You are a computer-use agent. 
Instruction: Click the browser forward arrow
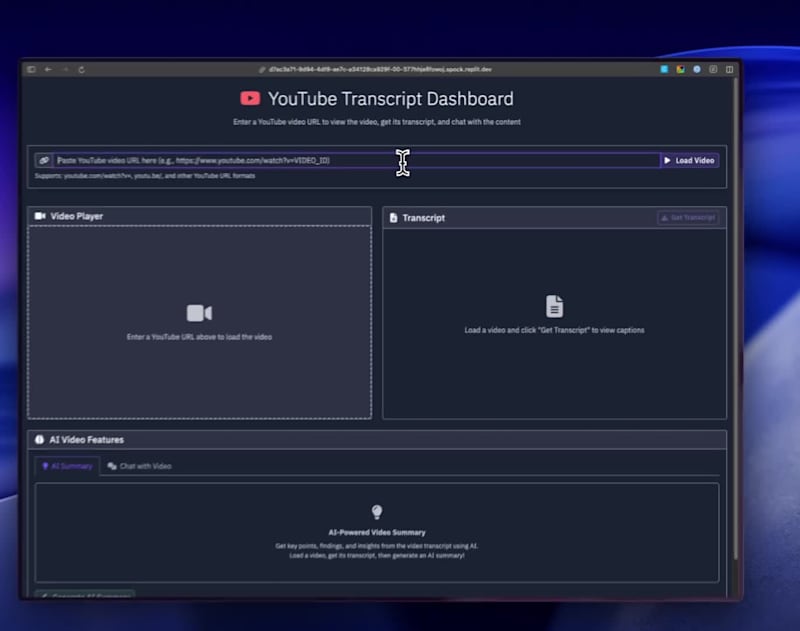(x=65, y=69)
